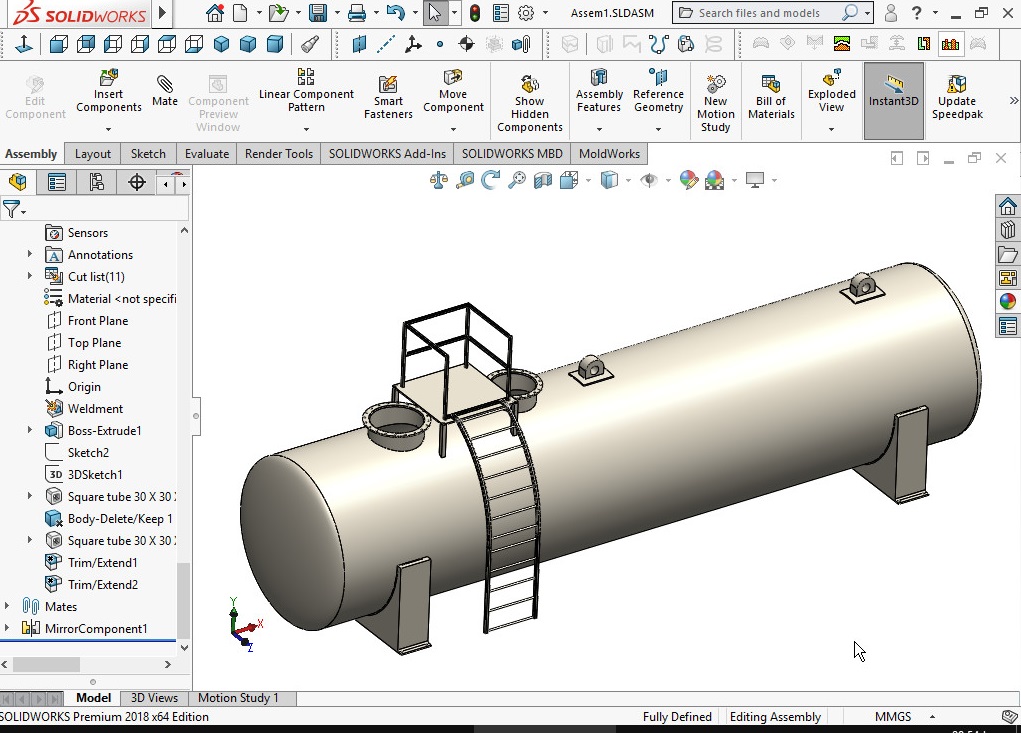Select the Move Component tool

pyautogui.click(x=453, y=92)
